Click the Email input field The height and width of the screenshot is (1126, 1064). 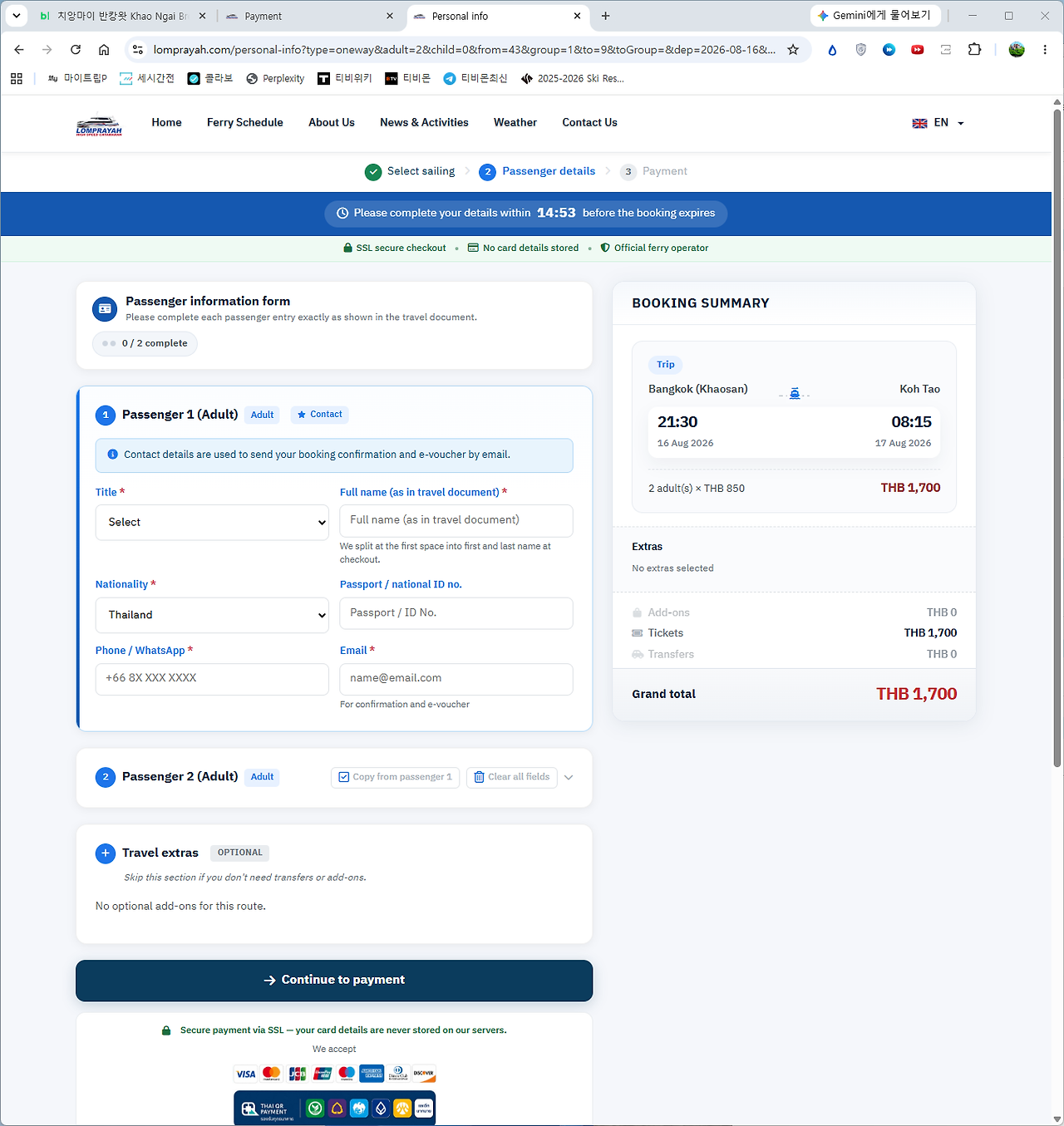point(456,679)
